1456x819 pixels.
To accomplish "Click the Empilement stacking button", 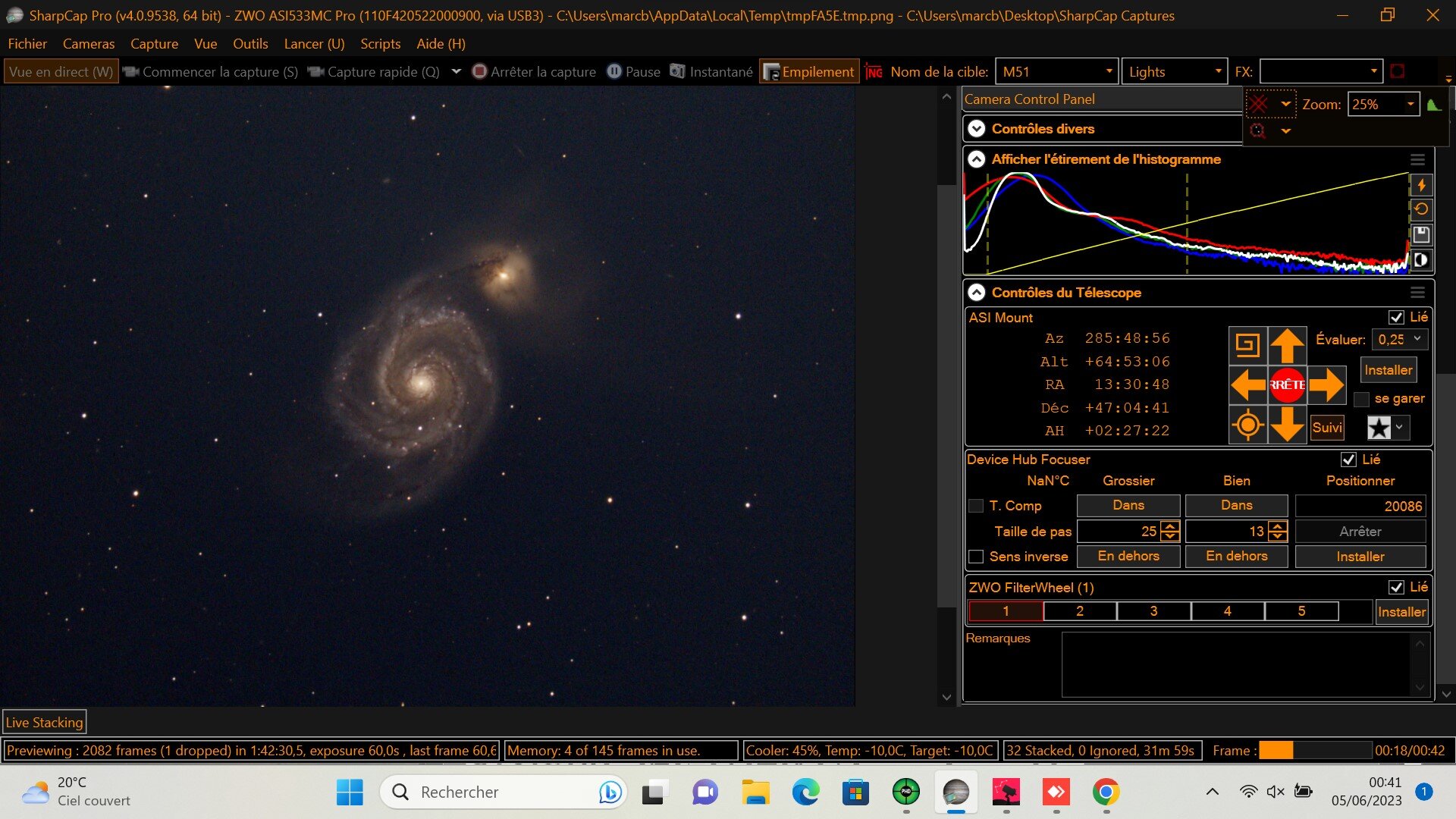I will [x=809, y=72].
